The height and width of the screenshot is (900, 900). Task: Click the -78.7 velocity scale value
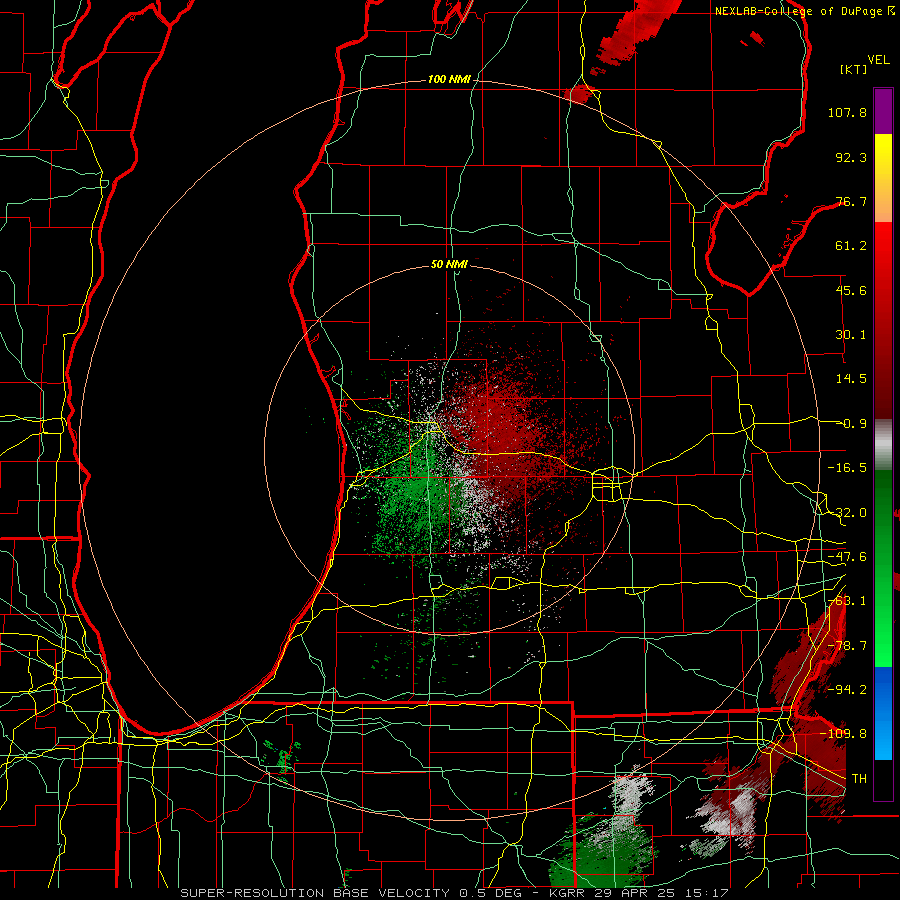coord(847,646)
